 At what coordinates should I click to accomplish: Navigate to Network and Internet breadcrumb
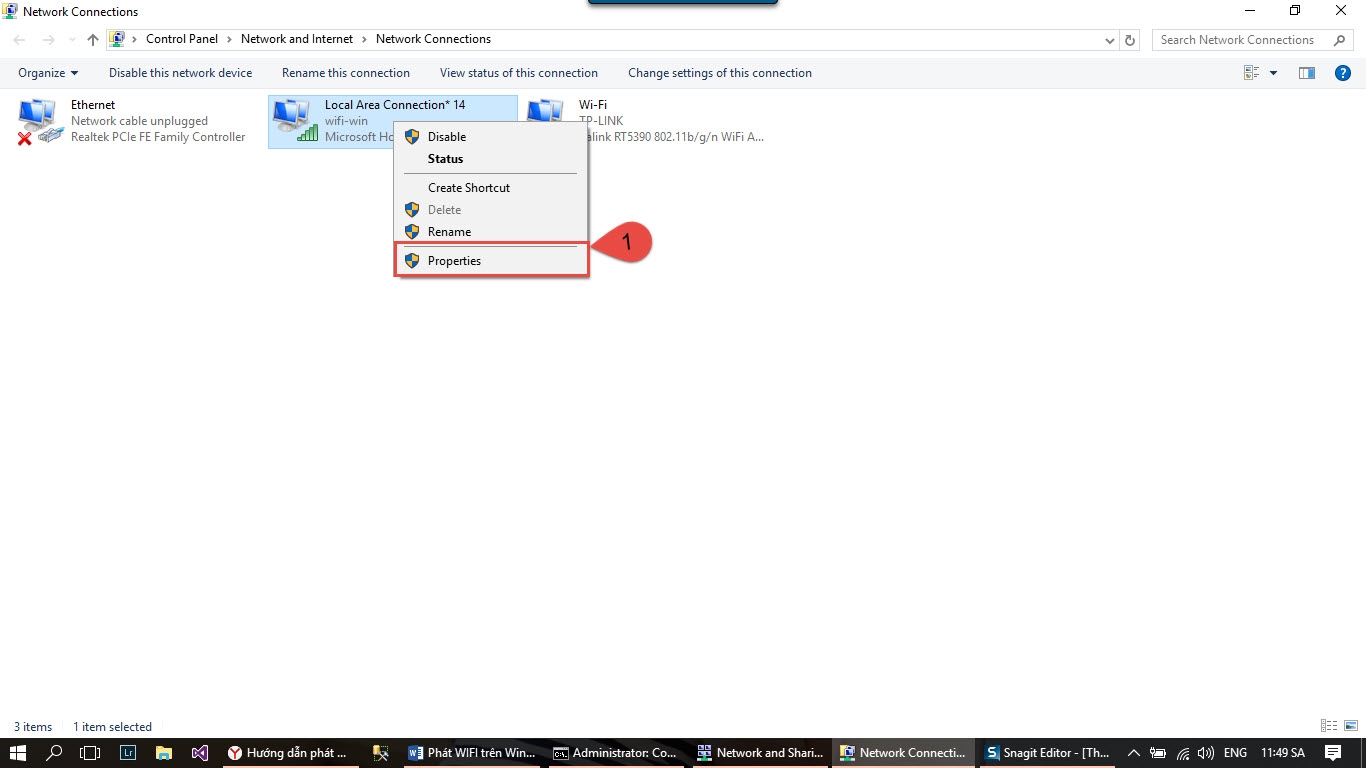point(297,39)
